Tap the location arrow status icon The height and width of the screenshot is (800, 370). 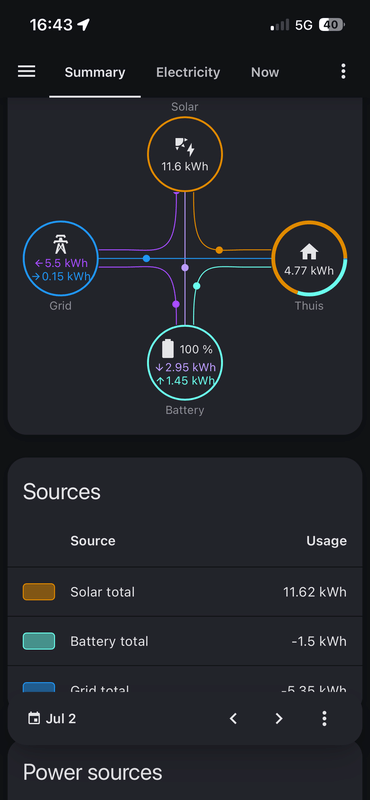tap(84, 24)
